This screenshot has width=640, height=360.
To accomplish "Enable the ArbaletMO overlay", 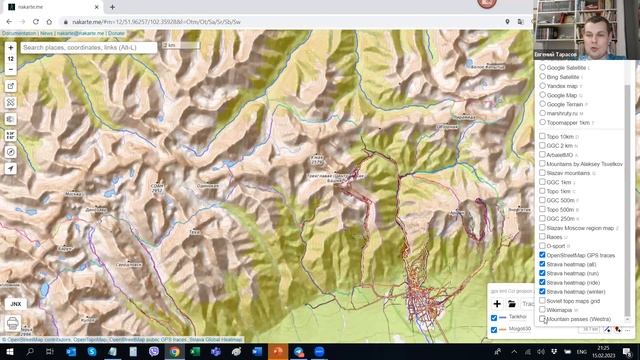I will (x=542, y=154).
